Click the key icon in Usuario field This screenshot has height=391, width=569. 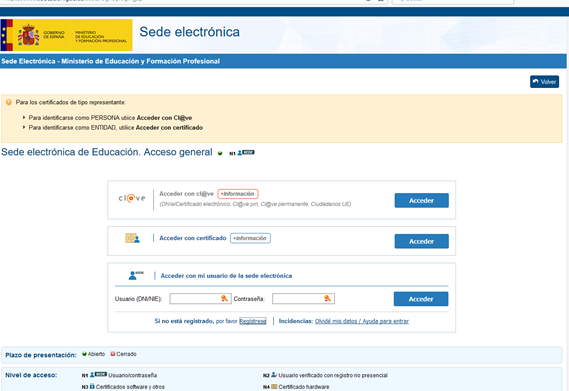pos(224,298)
